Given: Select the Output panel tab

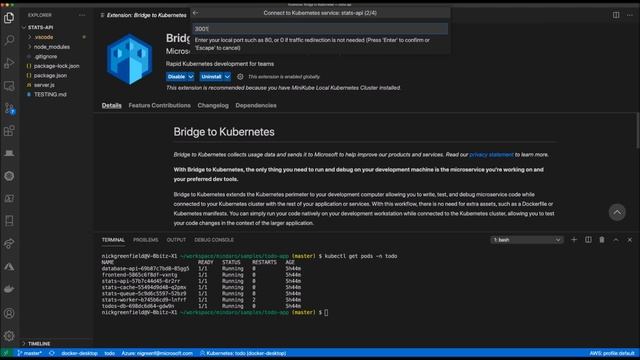Looking at the screenshot, I should pyautogui.click(x=176, y=240).
